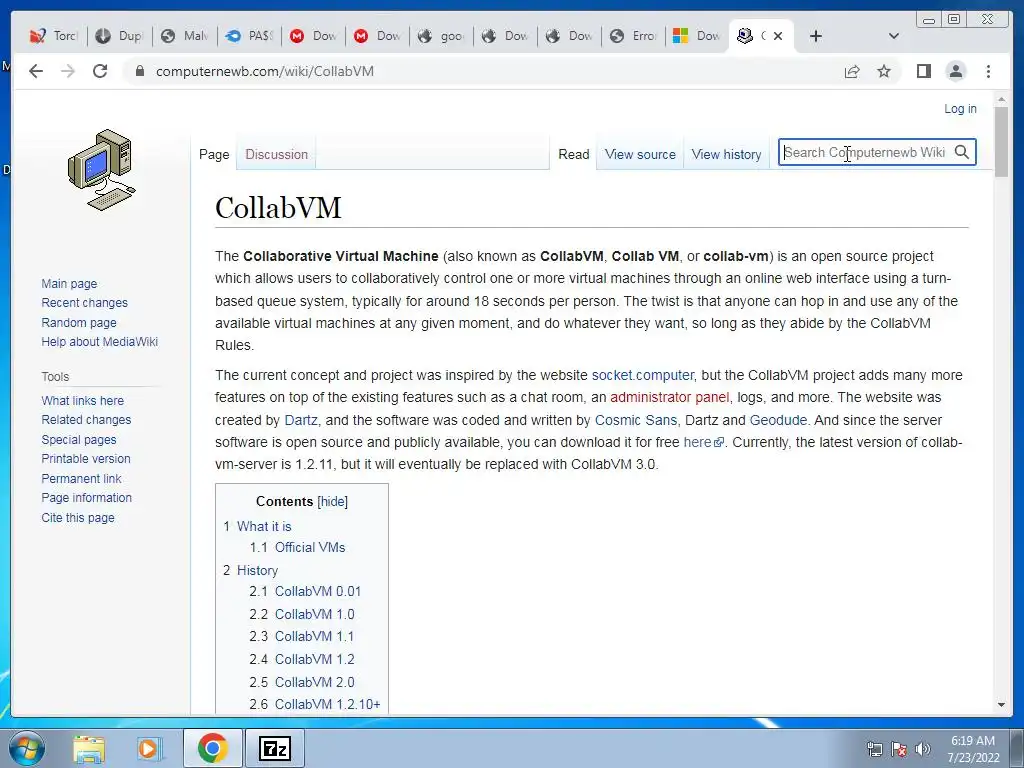Open the View source tab

[640, 154]
